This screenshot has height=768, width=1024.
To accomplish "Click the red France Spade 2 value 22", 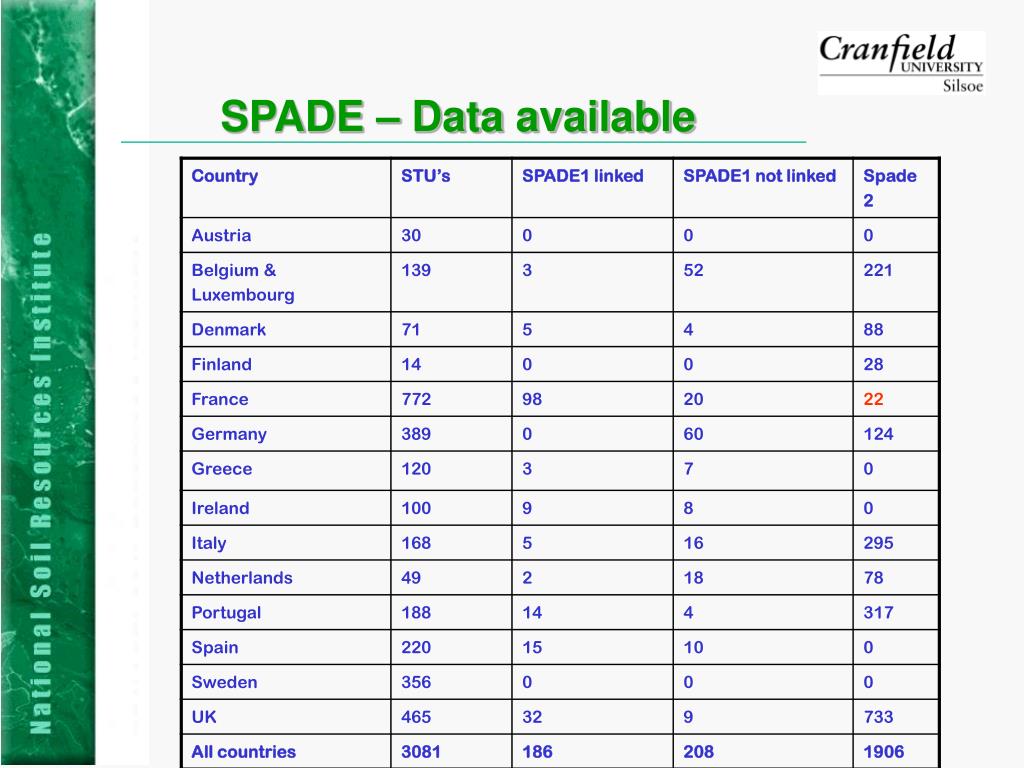I will pyautogui.click(x=873, y=399).
